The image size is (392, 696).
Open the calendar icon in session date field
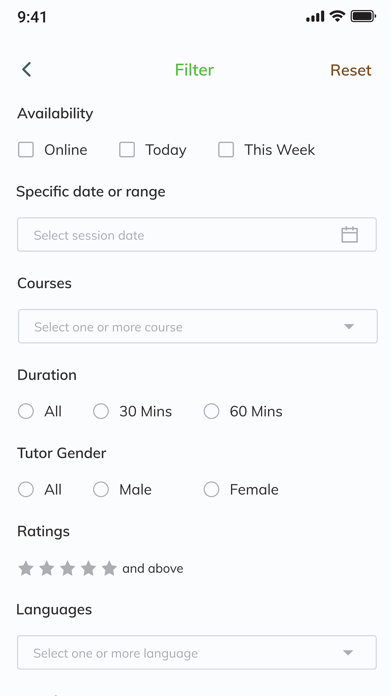[x=349, y=234]
